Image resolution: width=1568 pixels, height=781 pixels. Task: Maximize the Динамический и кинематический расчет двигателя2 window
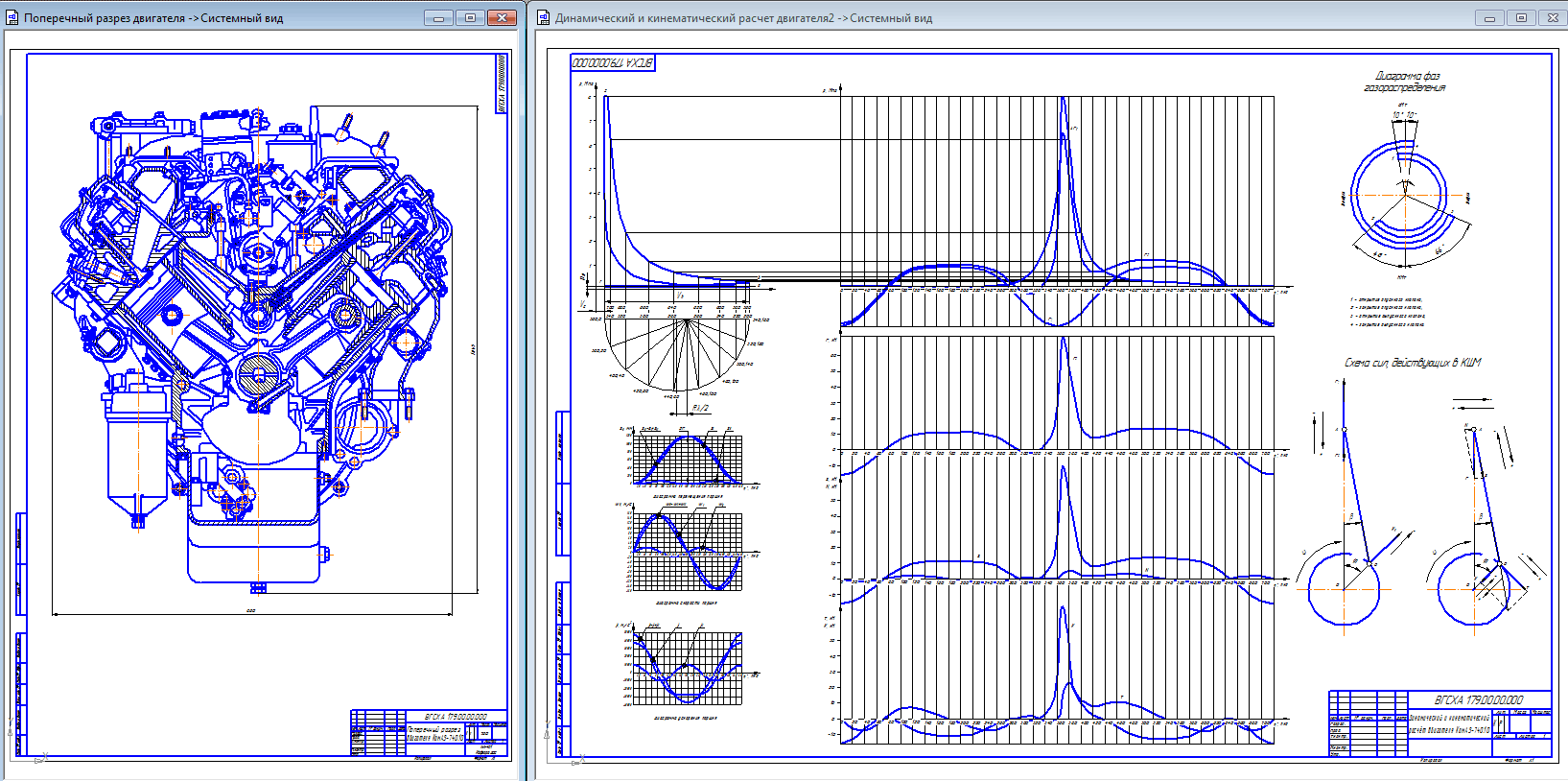(1521, 17)
